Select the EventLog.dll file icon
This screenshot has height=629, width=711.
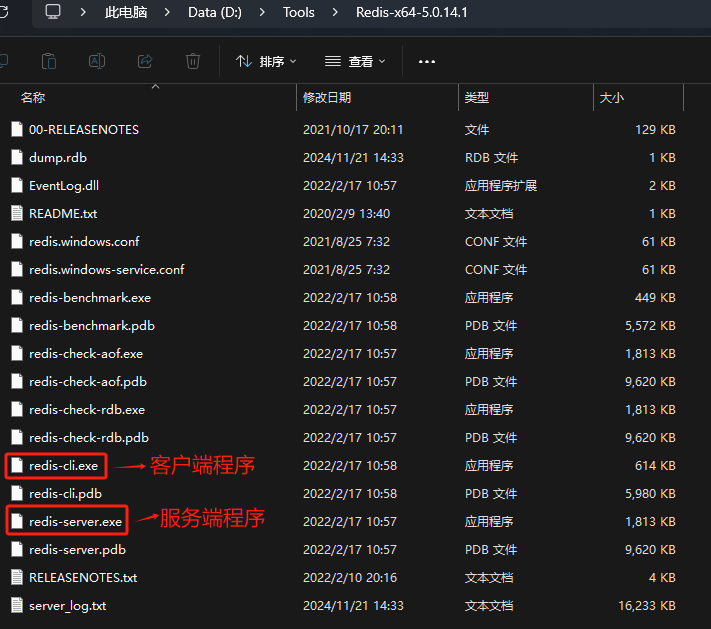point(17,185)
